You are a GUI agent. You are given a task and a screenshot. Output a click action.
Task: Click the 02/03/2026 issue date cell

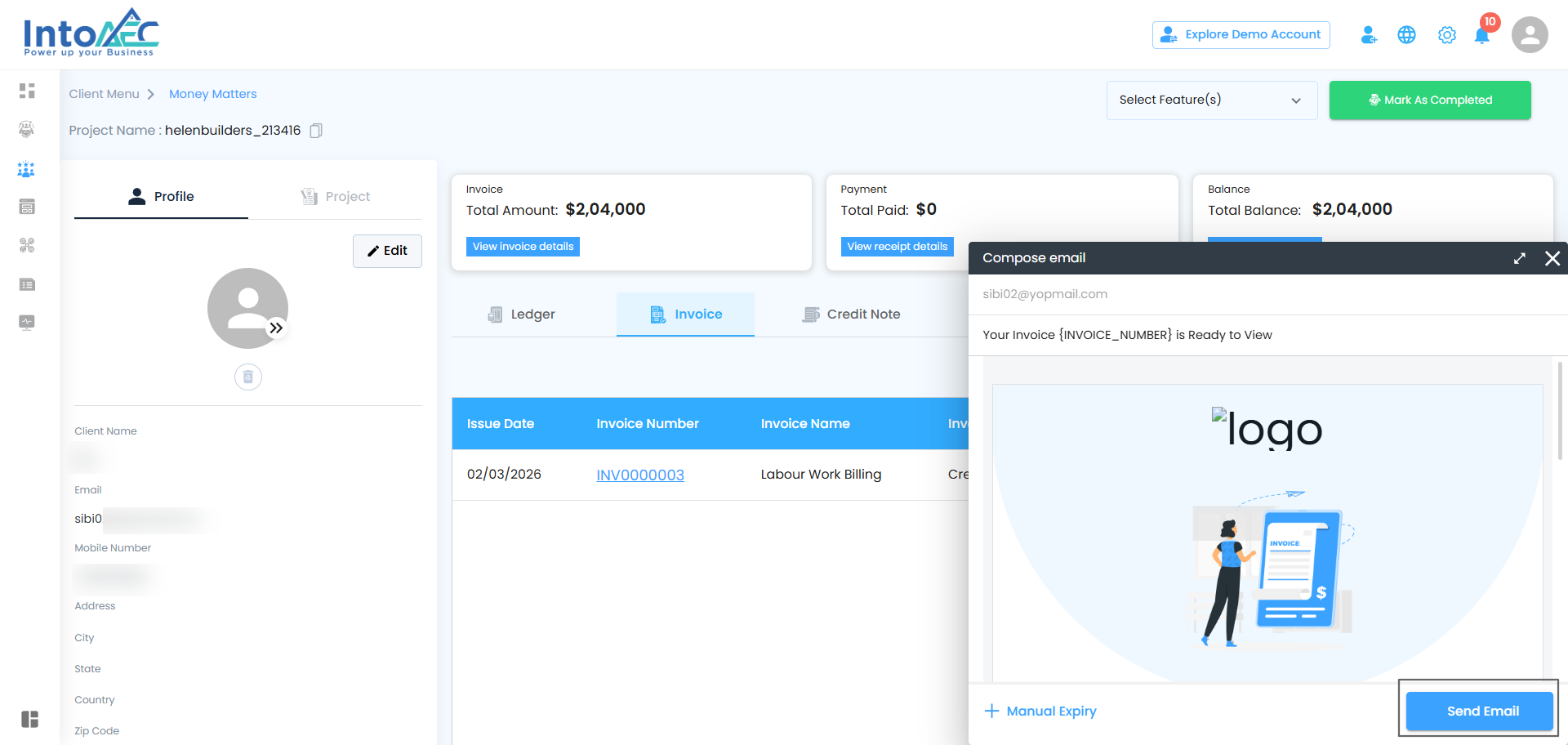(x=504, y=475)
